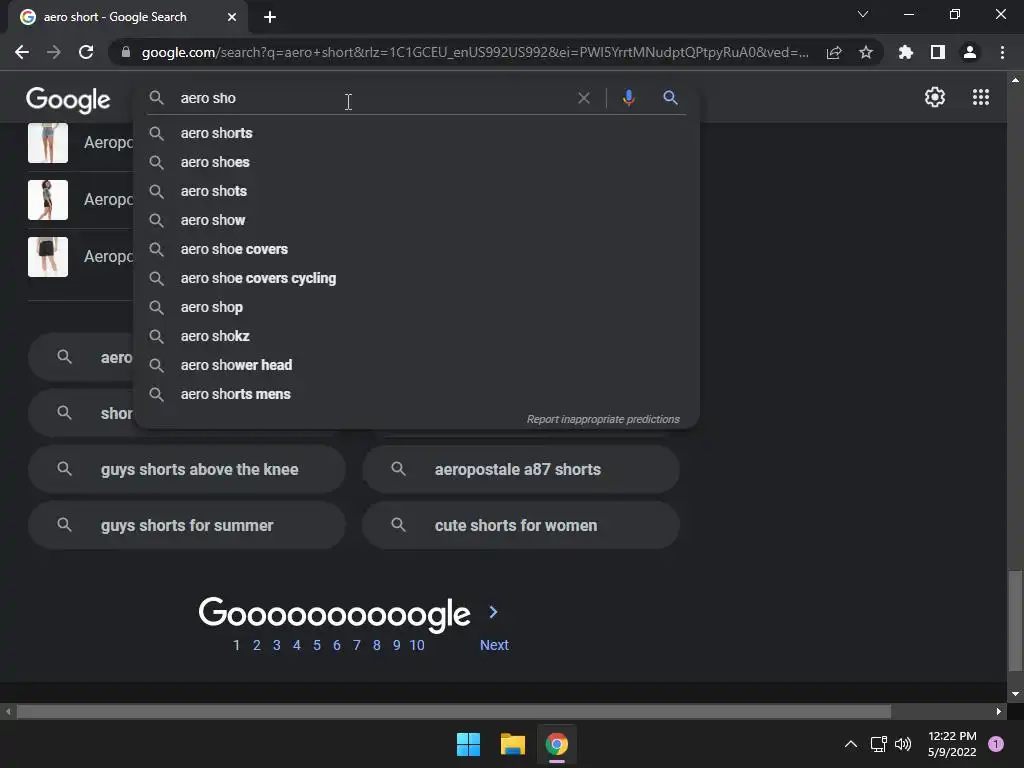
Task: Click the browser forward arrow
Action: point(54,52)
